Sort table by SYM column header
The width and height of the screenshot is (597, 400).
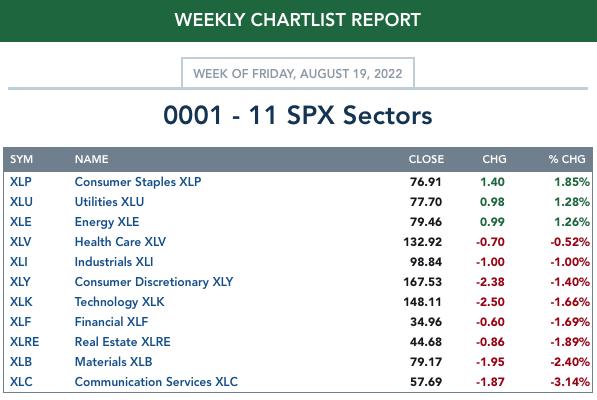(x=21, y=159)
